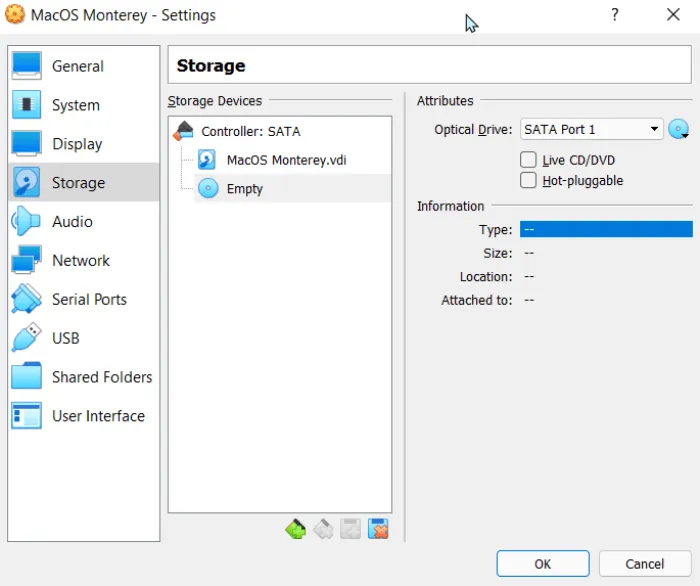The height and width of the screenshot is (586, 700).
Task: Open the General settings section
Action: tap(77, 66)
